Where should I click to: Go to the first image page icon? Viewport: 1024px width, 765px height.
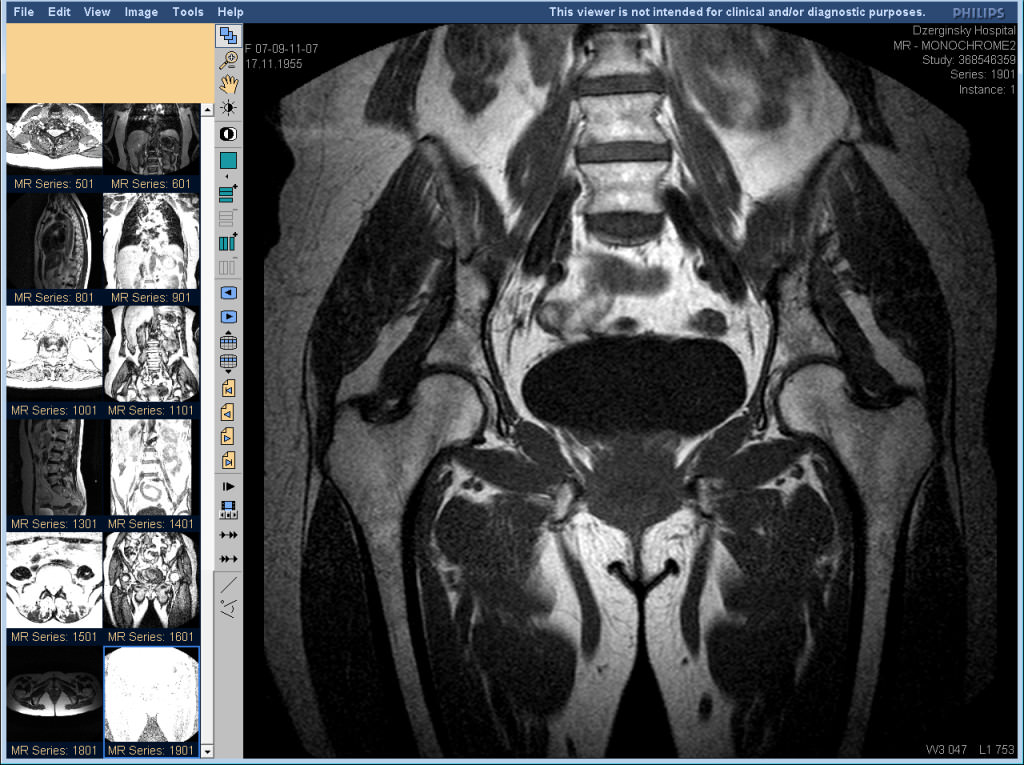tap(228, 388)
